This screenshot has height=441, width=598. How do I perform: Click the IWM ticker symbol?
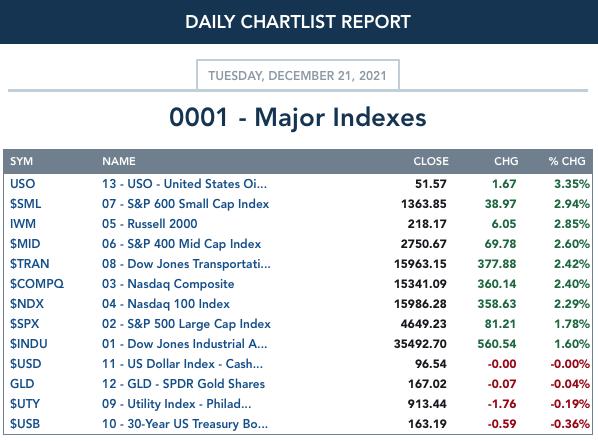coord(23,224)
